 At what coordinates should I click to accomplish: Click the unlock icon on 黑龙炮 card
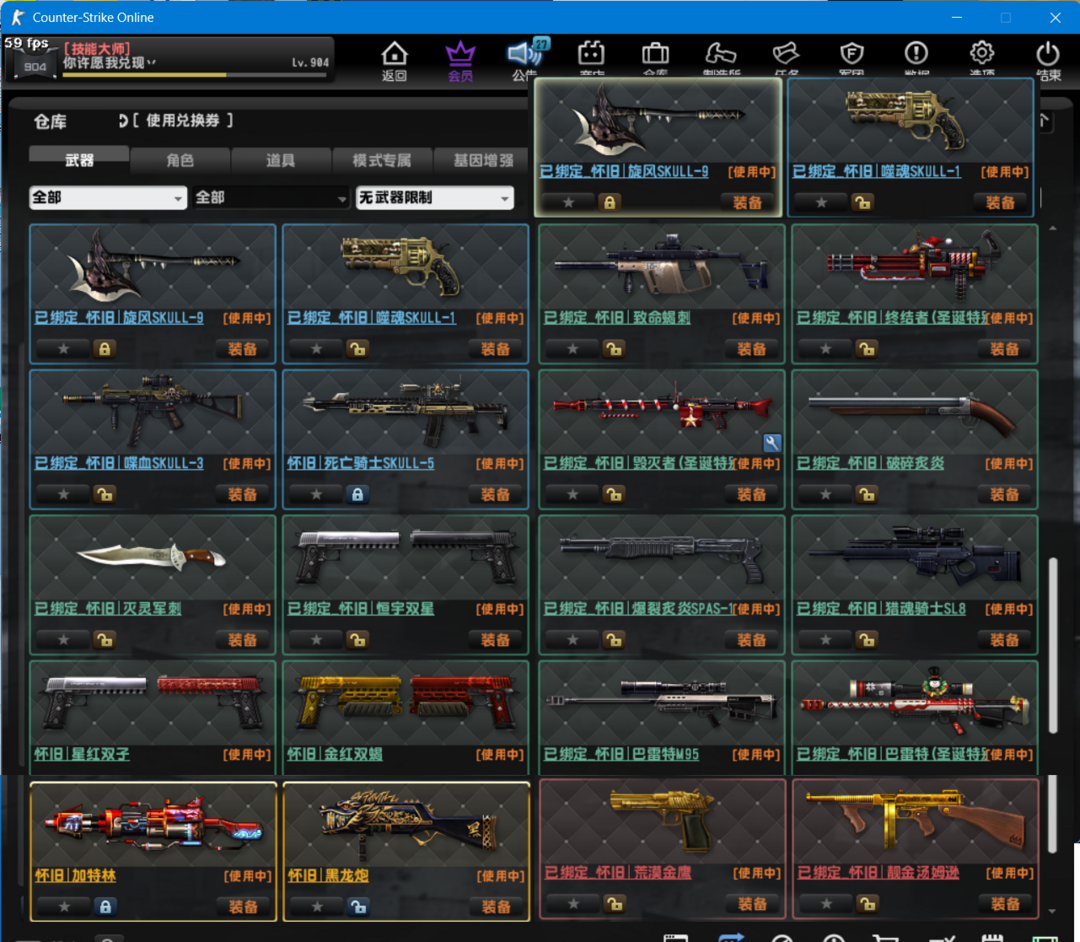[x=358, y=907]
